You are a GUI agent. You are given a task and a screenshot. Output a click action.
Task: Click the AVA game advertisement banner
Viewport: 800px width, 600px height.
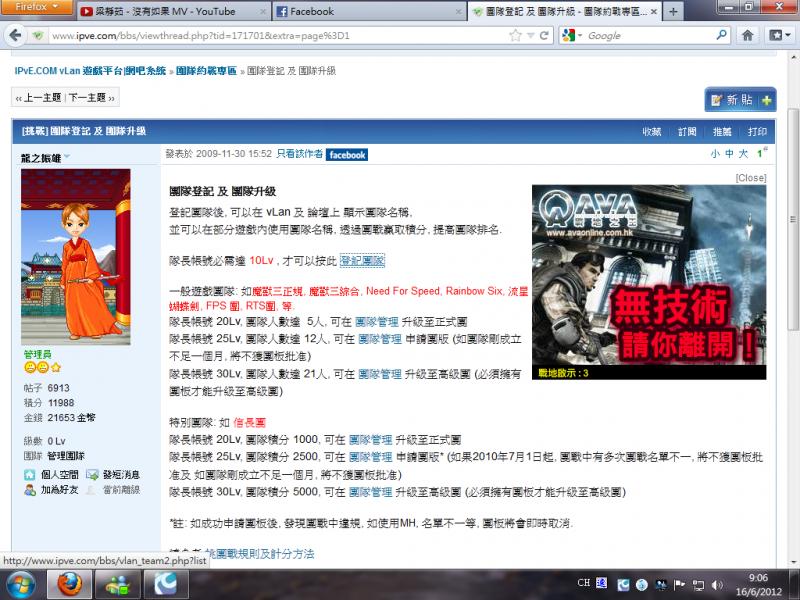(649, 282)
